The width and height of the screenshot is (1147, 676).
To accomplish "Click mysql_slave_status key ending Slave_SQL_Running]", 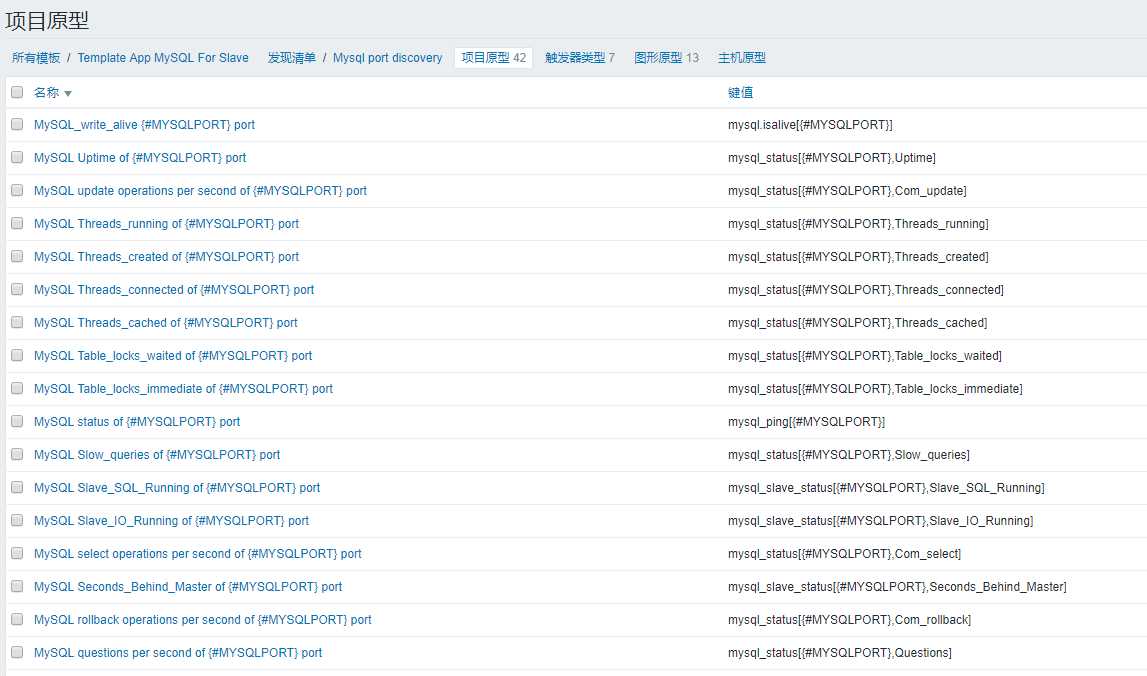I will [x=886, y=488].
